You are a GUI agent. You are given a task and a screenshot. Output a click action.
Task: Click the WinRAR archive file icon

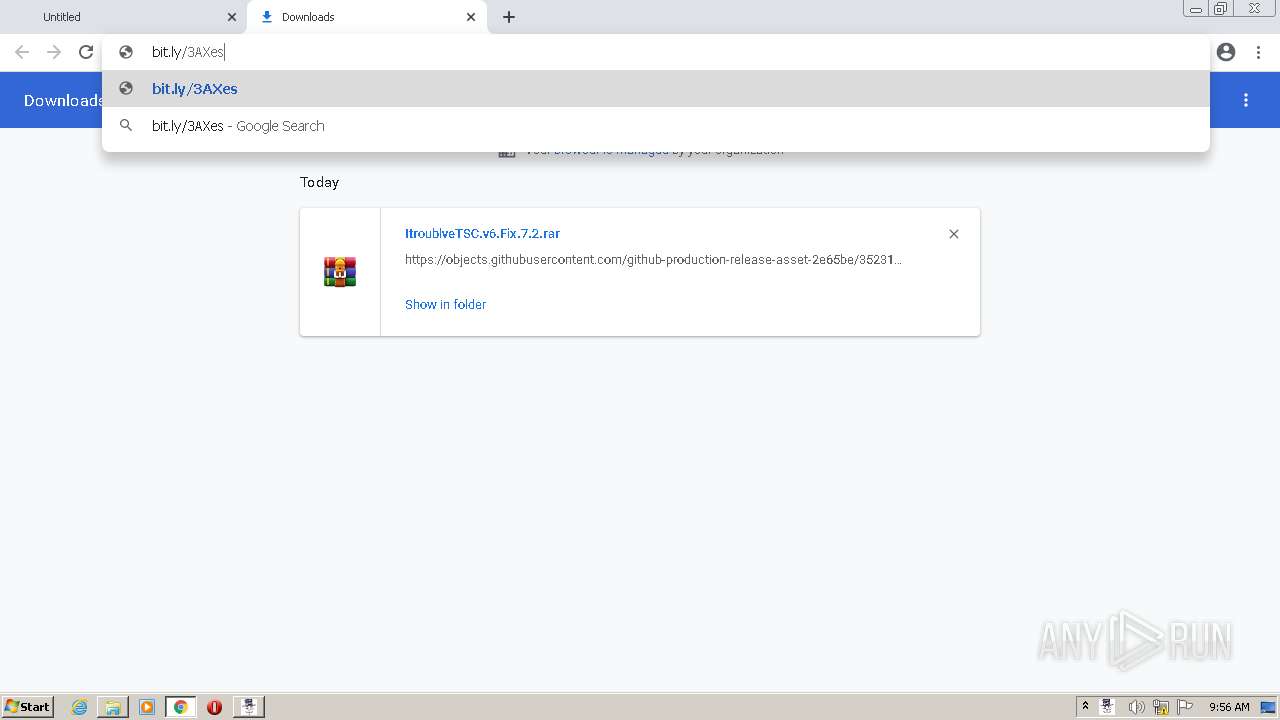click(x=340, y=272)
